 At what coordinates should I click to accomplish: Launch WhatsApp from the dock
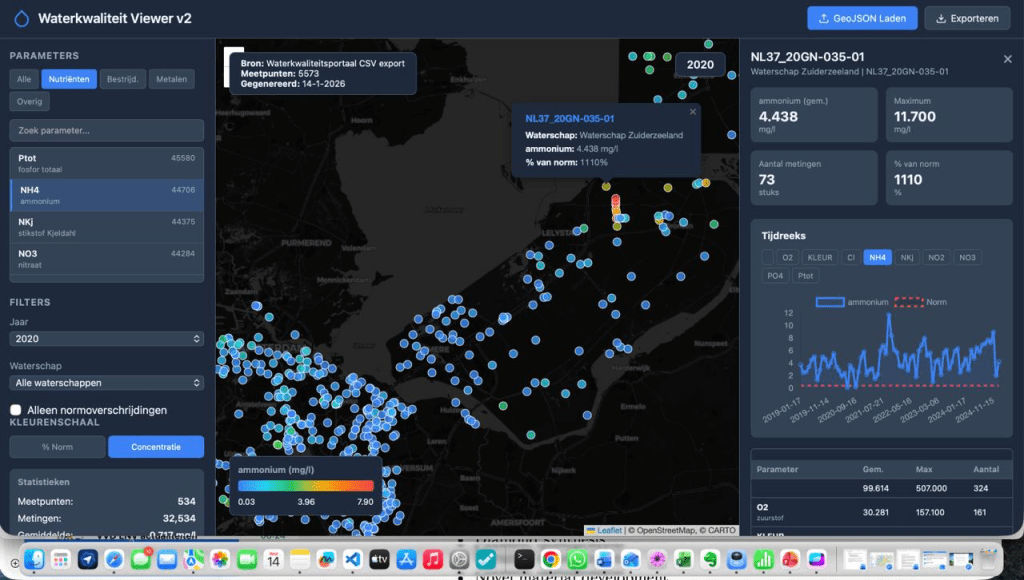pos(577,559)
